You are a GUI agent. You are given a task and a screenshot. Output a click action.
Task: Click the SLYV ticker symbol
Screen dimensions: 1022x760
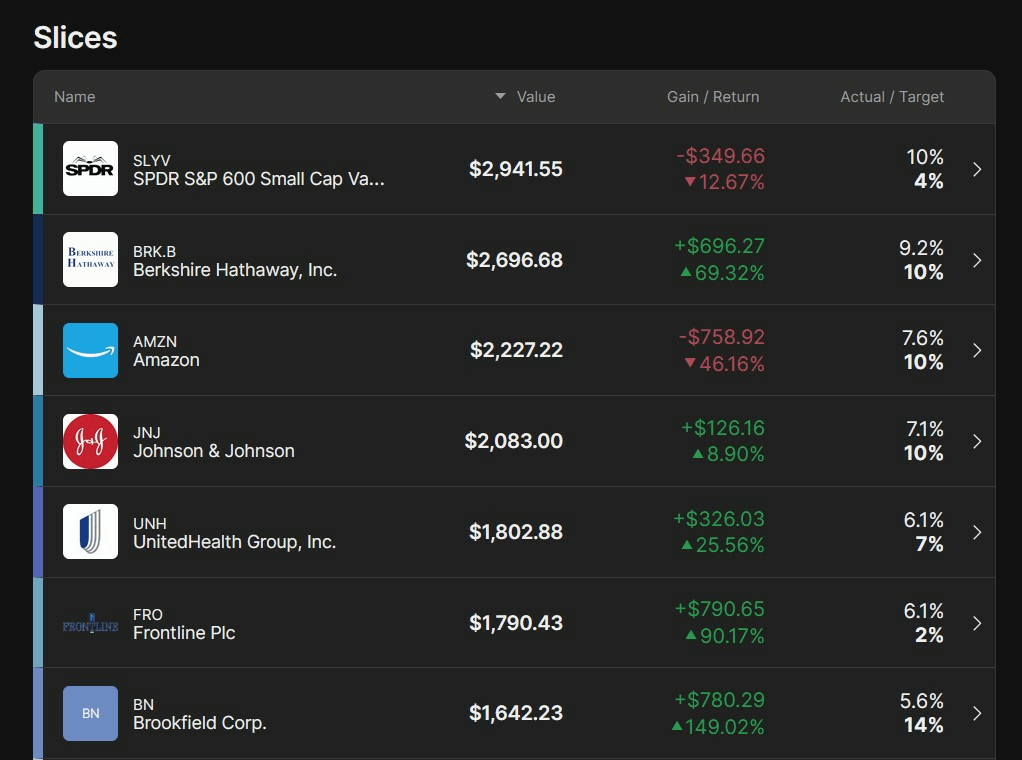(152, 160)
